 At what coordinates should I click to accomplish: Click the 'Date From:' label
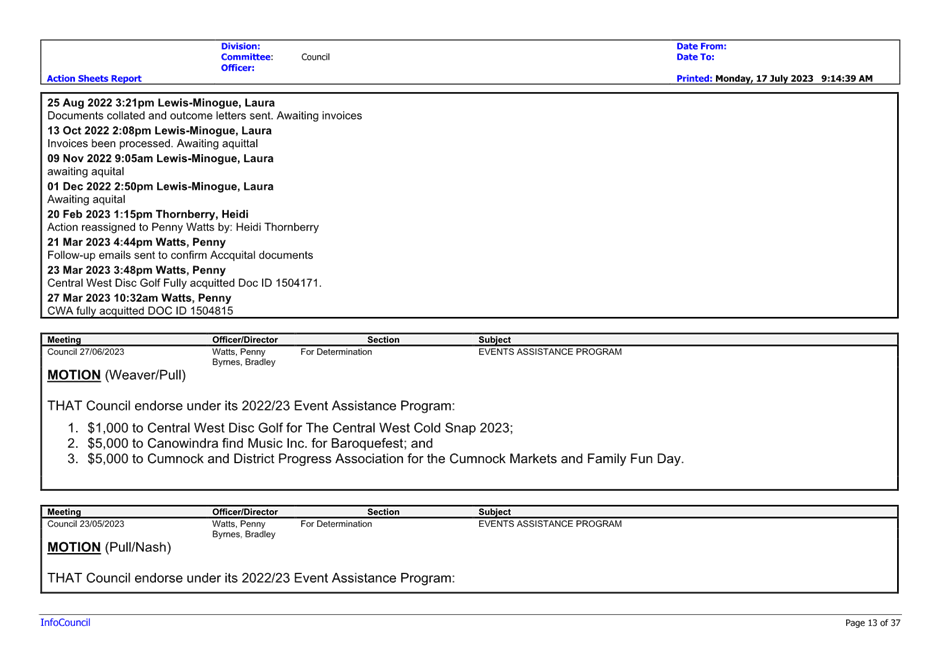(701, 46)
